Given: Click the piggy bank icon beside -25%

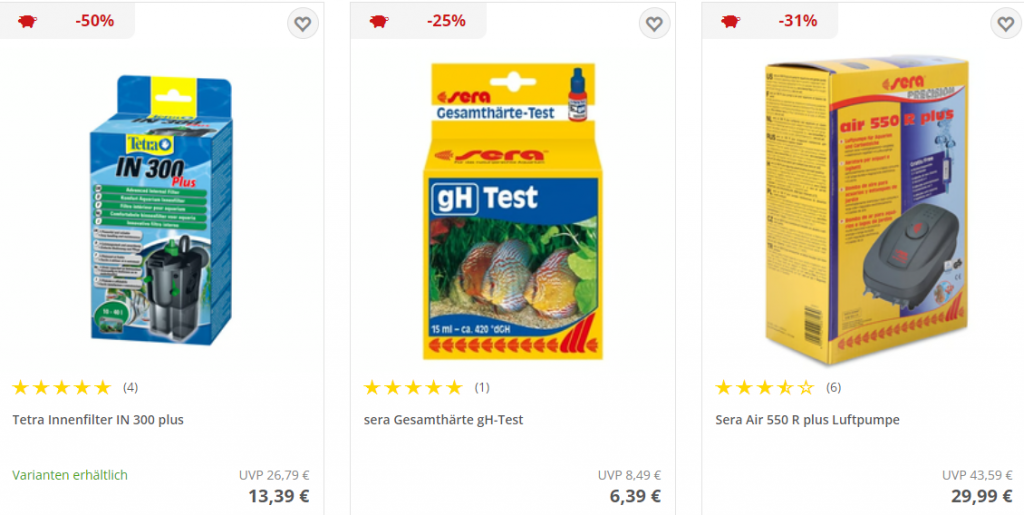Looking at the screenshot, I should (x=379, y=22).
